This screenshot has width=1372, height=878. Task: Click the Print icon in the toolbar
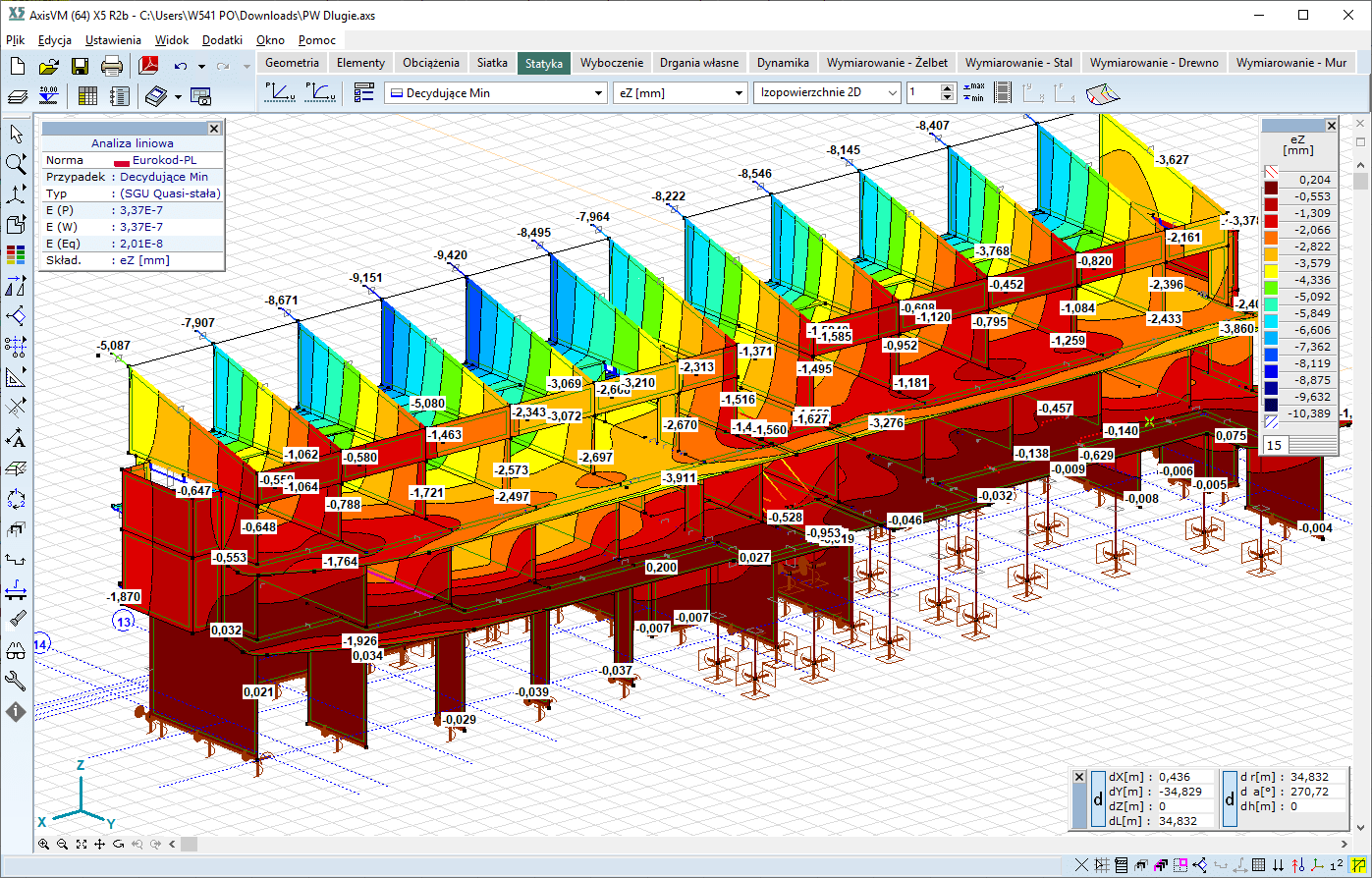pos(112,67)
